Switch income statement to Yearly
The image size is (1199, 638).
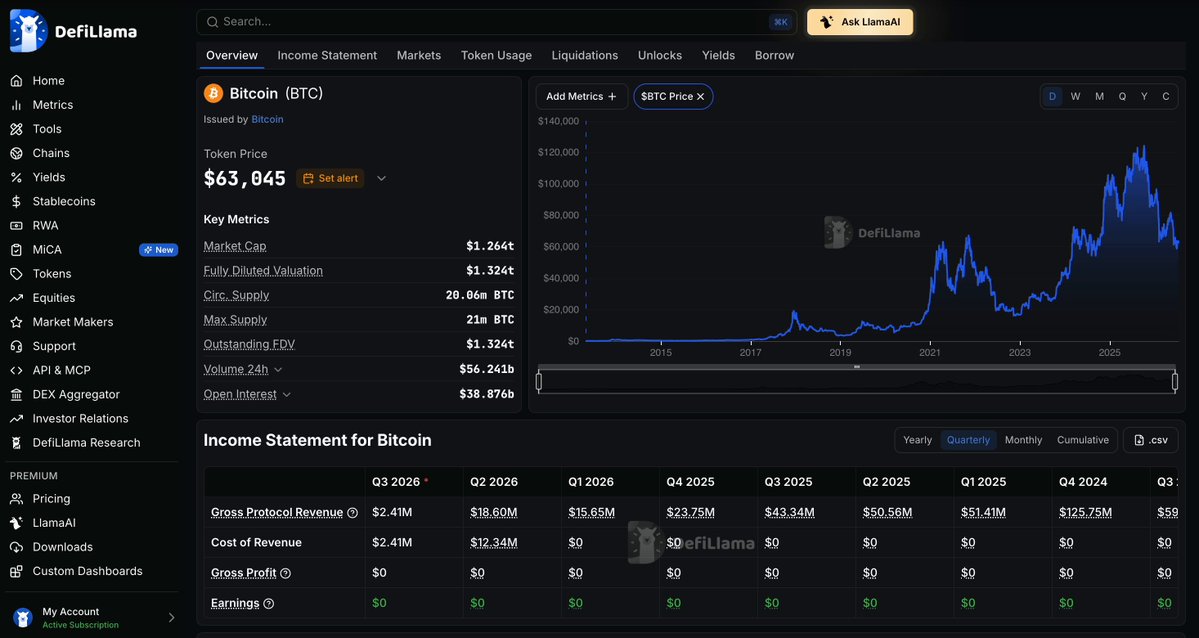pyautogui.click(x=917, y=440)
